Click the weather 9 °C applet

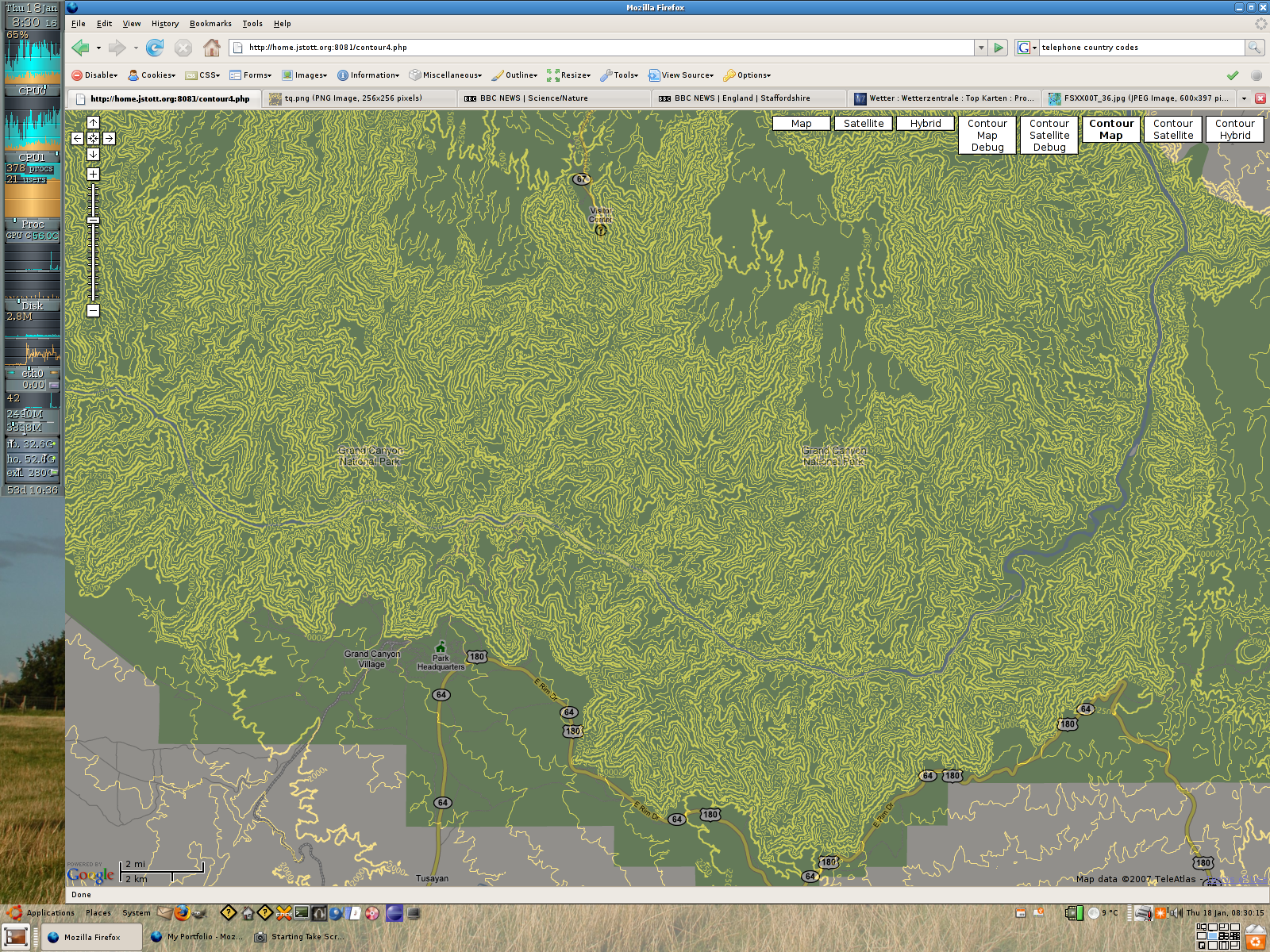pyautogui.click(x=1103, y=912)
